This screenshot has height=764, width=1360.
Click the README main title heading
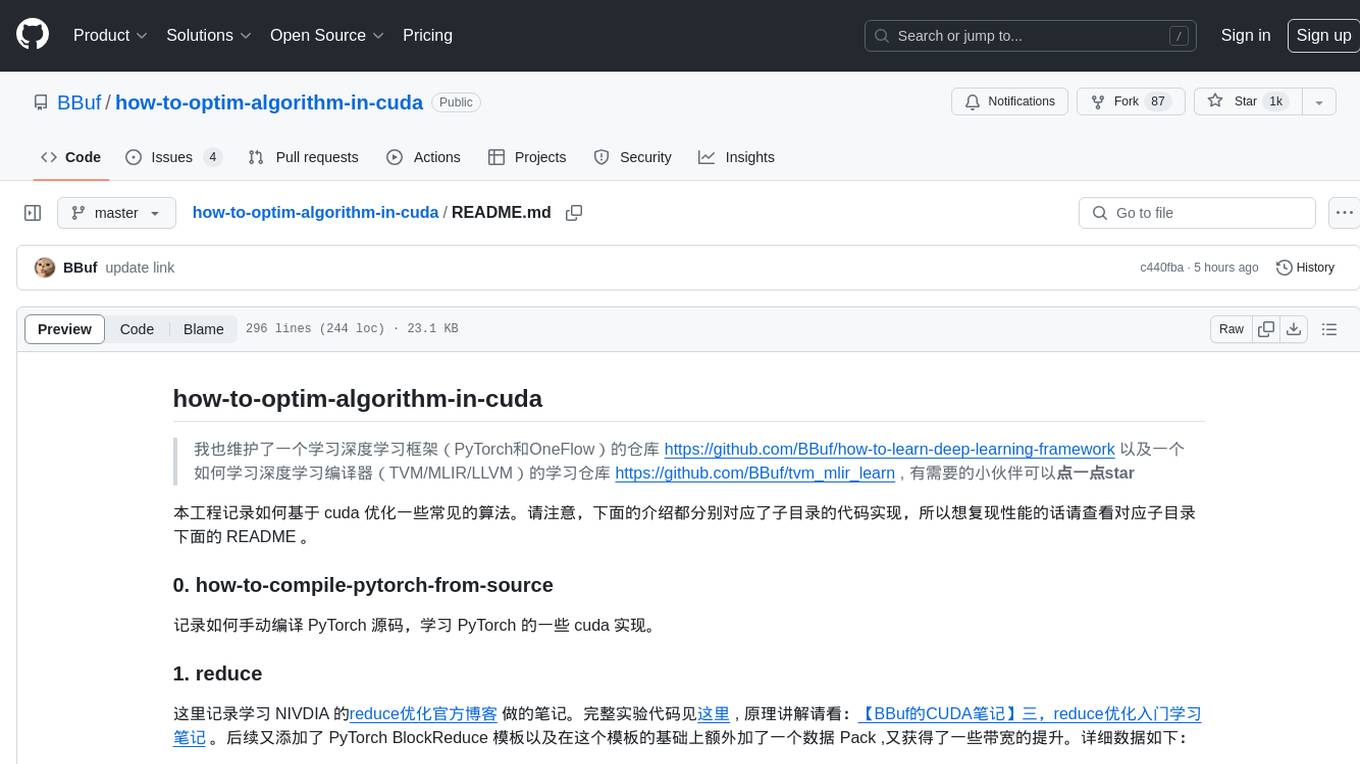357,398
